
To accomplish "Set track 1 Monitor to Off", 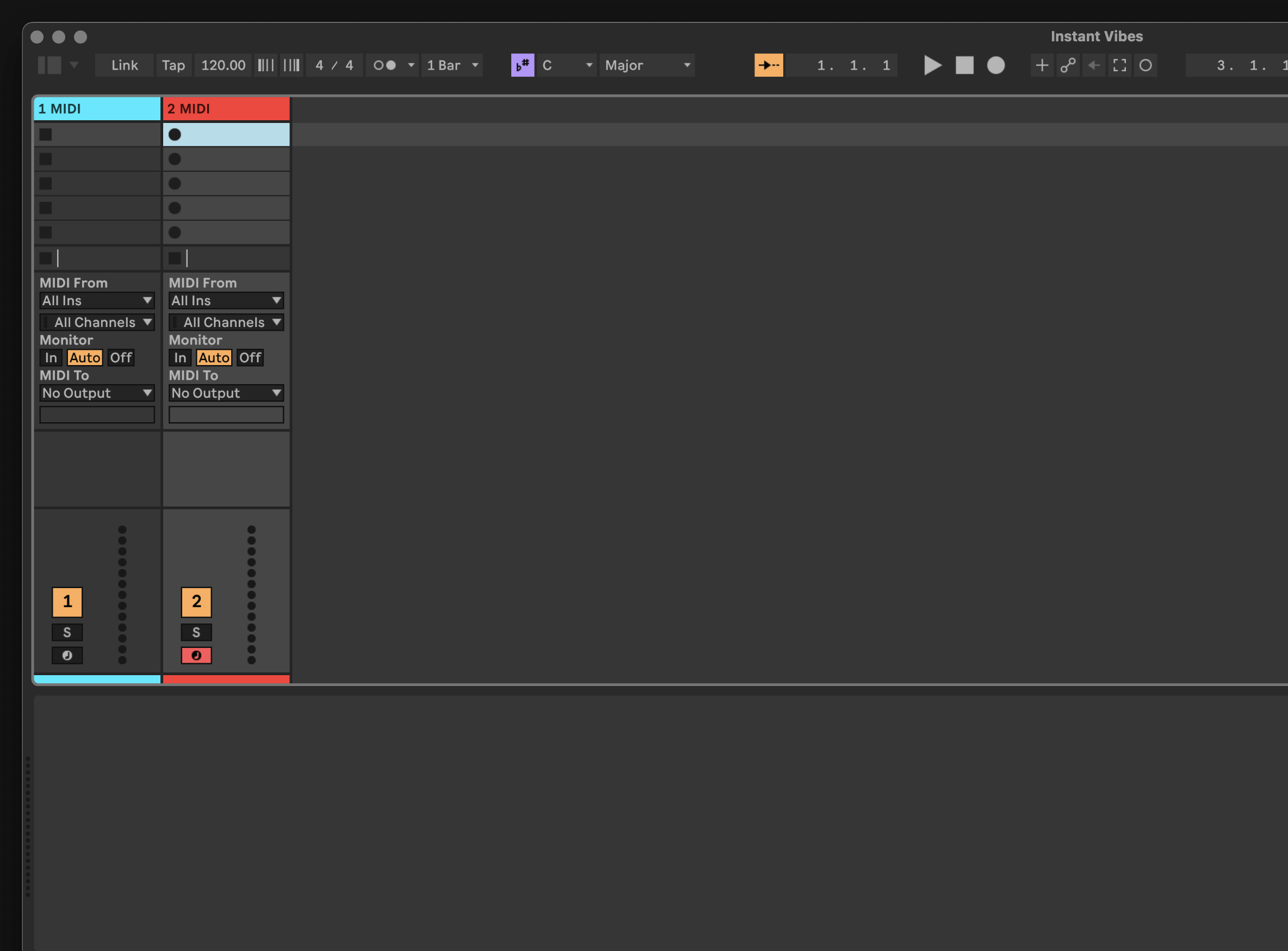I will pyautogui.click(x=121, y=358).
